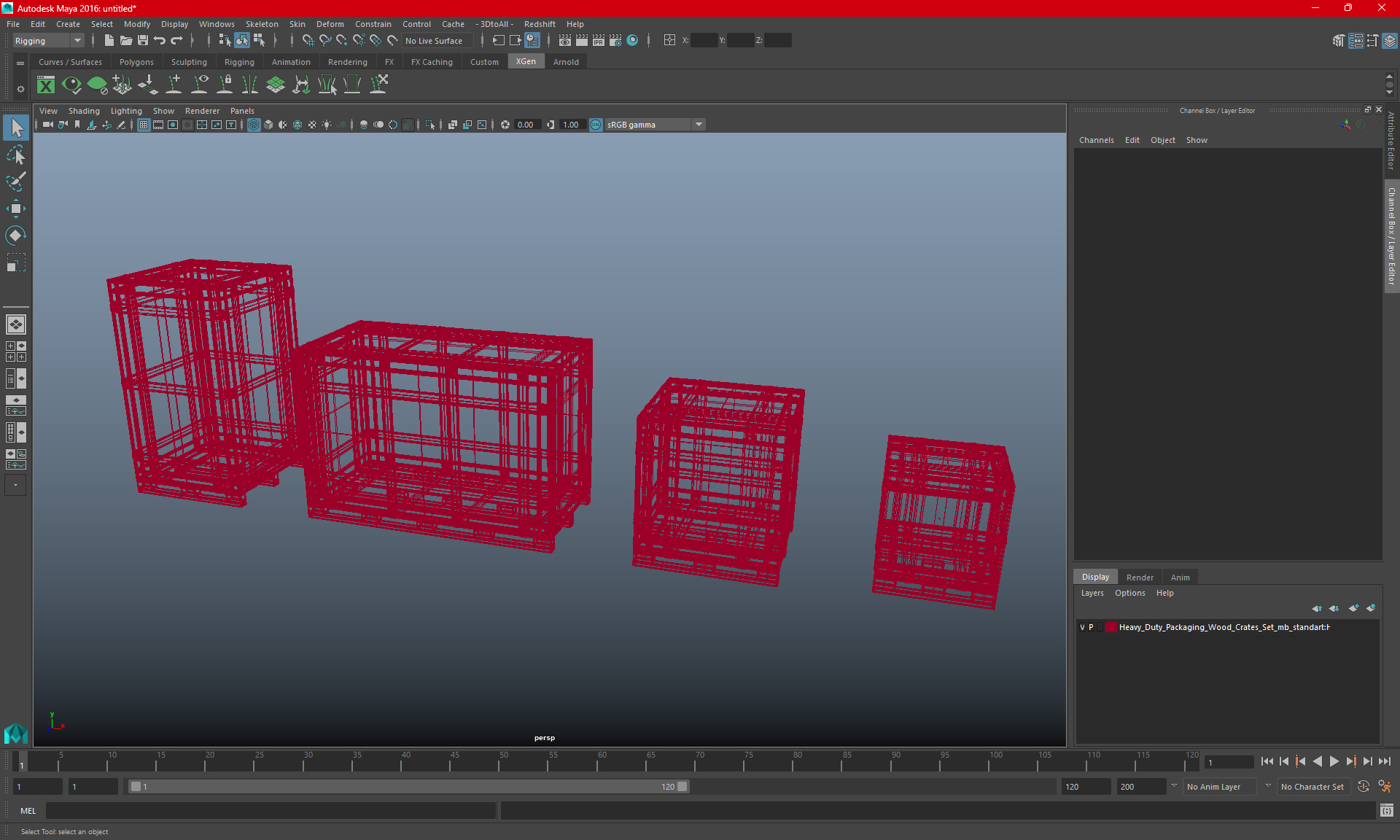Switch to the Polygons shelf tab
The width and height of the screenshot is (1400, 840).
(x=136, y=62)
